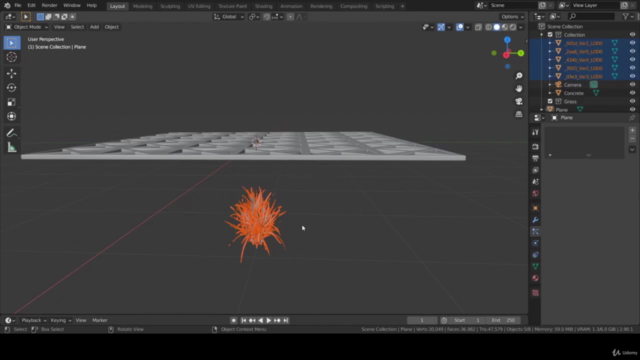Image resolution: width=640 pixels, height=360 pixels.
Task: Switch perspective/orthographic with grid icon
Action: (x=519, y=114)
